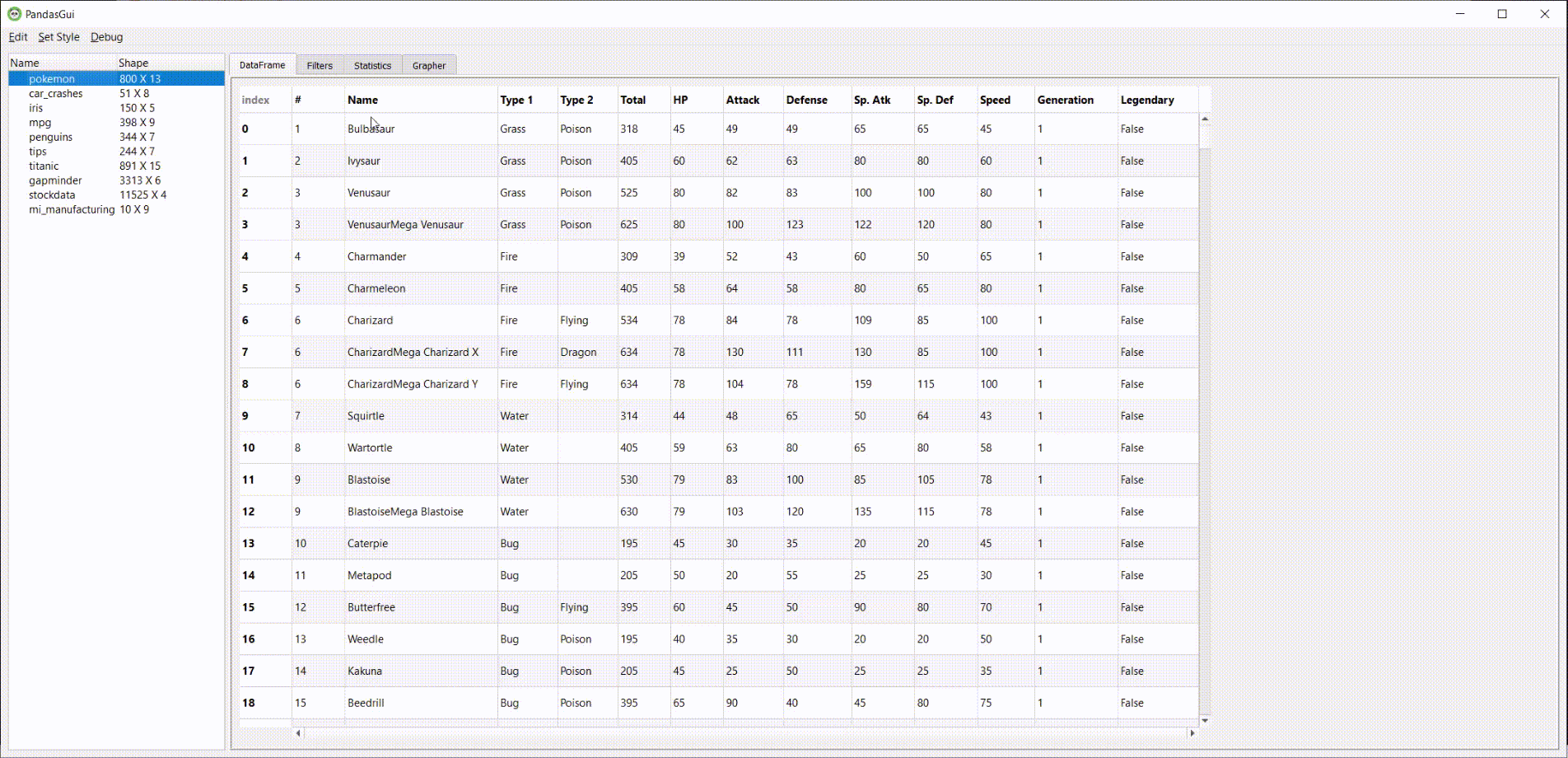Sort by the table's Name column header
This screenshot has height=758, width=1568.
pos(421,100)
